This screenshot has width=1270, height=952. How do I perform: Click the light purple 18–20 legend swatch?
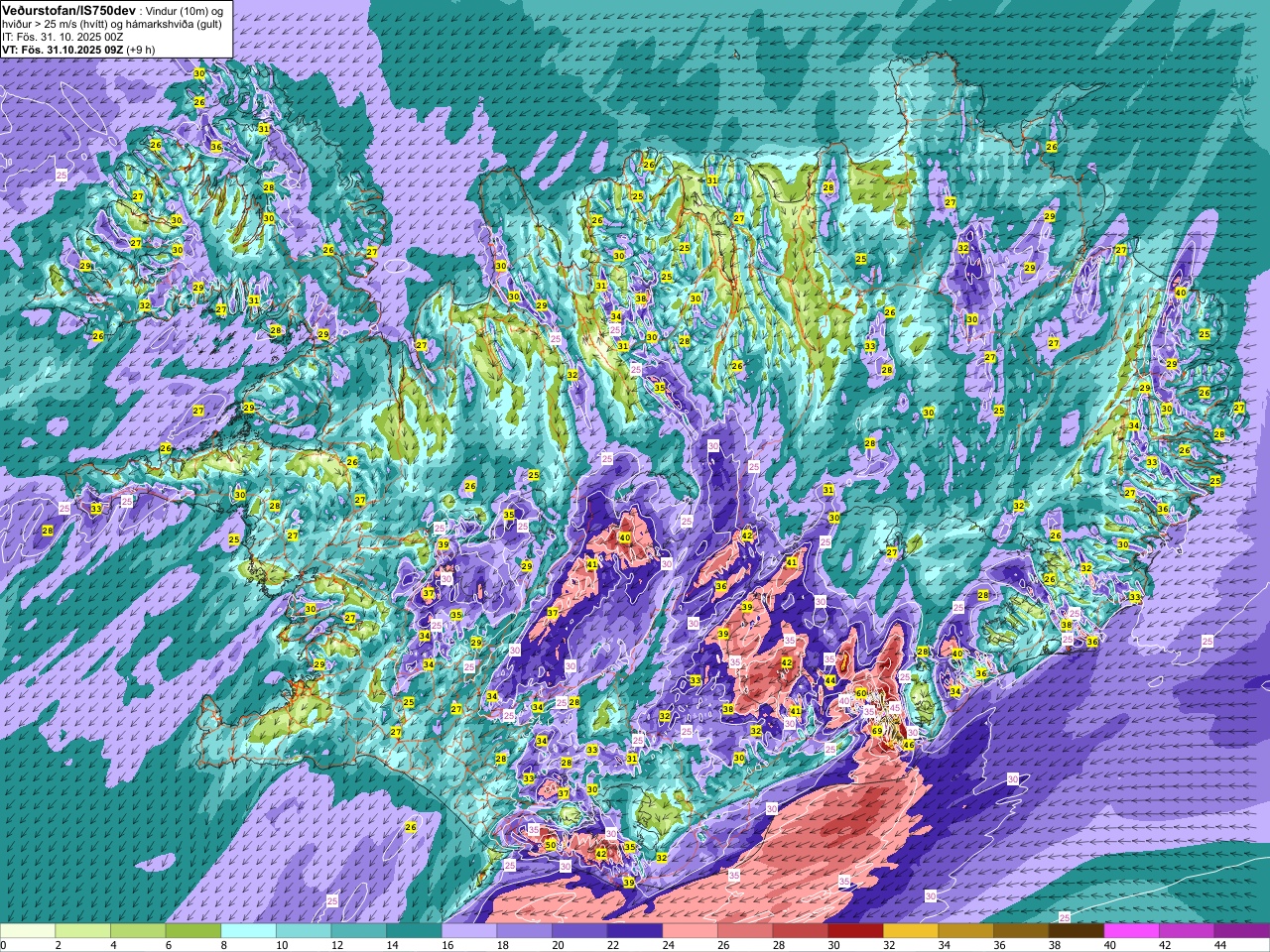pyautogui.click(x=524, y=931)
